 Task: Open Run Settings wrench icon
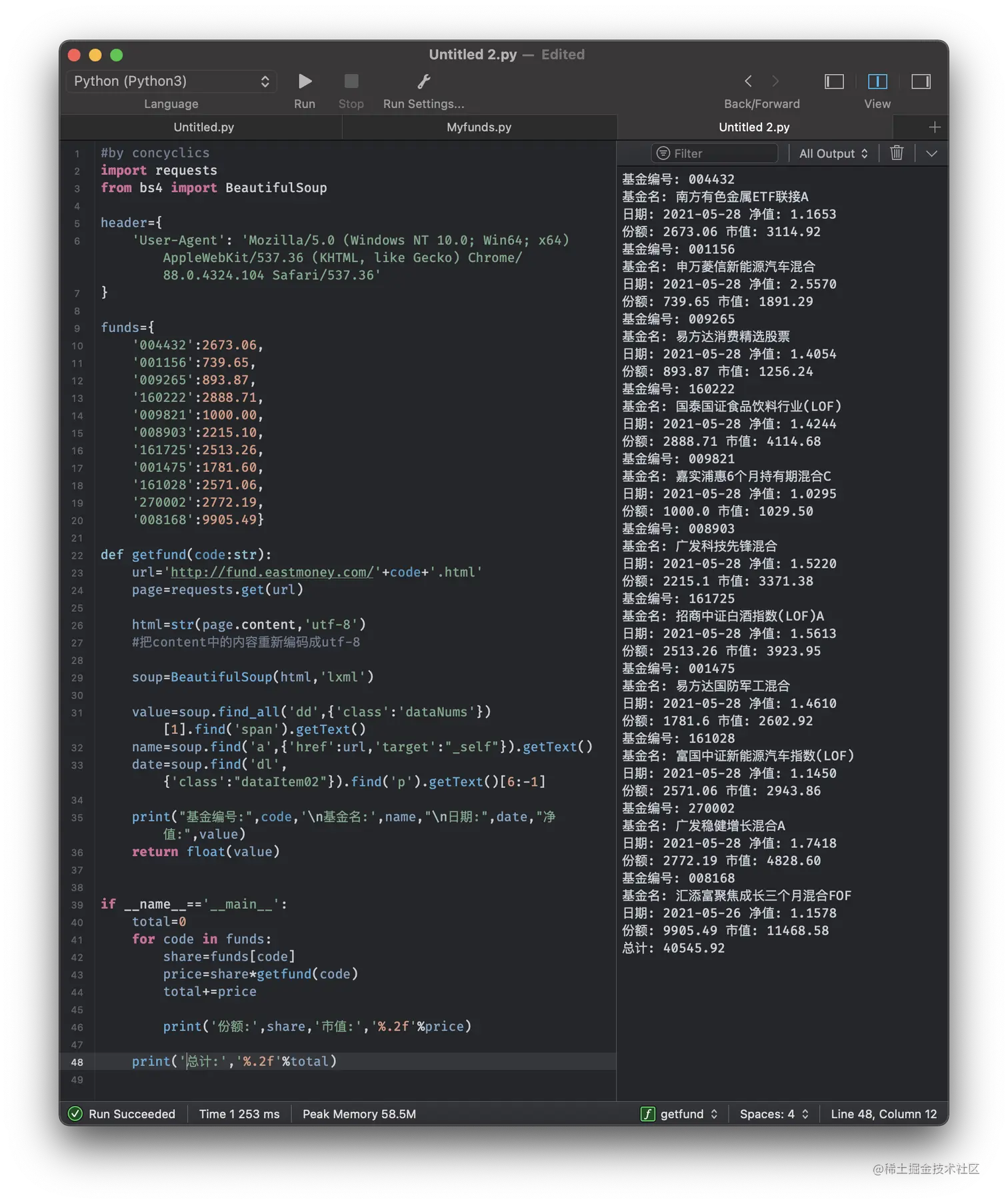(x=423, y=81)
